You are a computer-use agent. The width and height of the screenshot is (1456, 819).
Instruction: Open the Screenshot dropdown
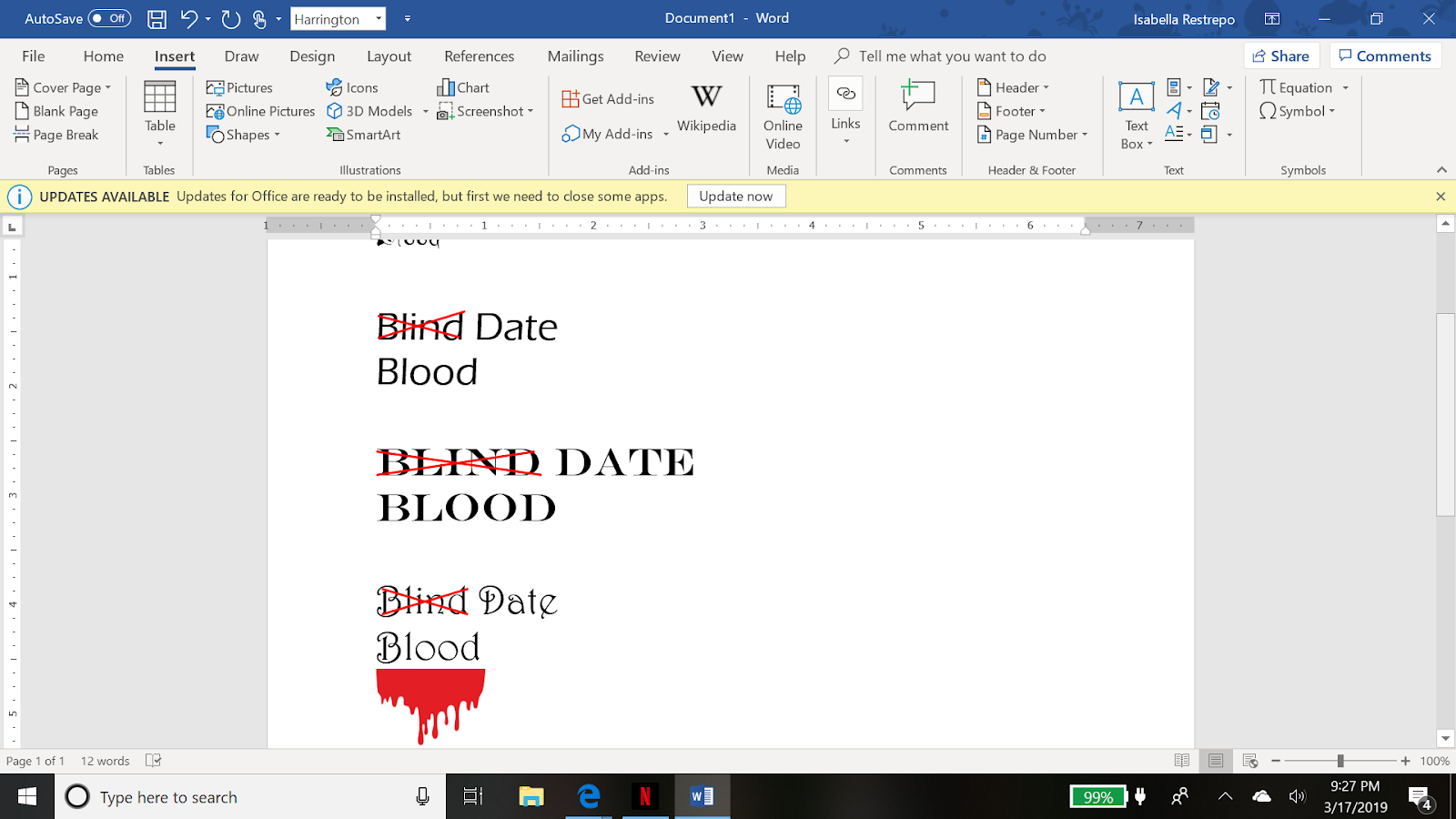(x=485, y=111)
